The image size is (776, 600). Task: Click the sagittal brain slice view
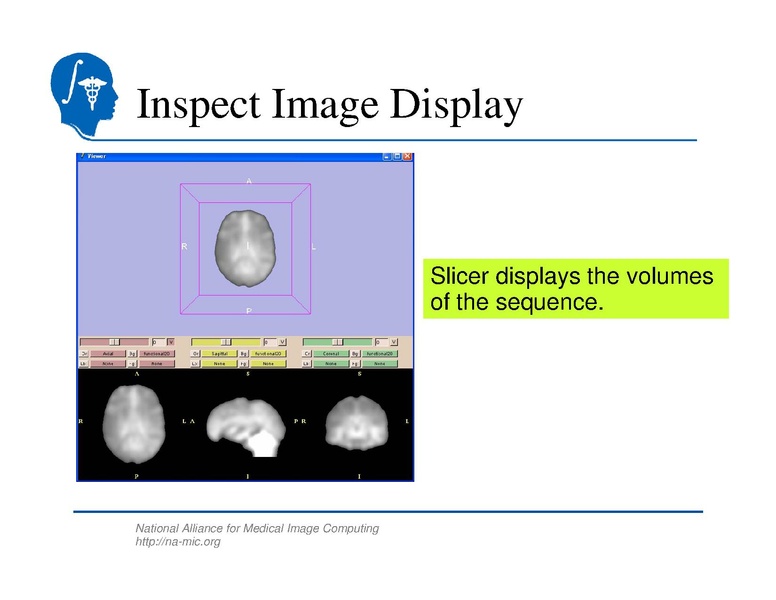tap(246, 427)
